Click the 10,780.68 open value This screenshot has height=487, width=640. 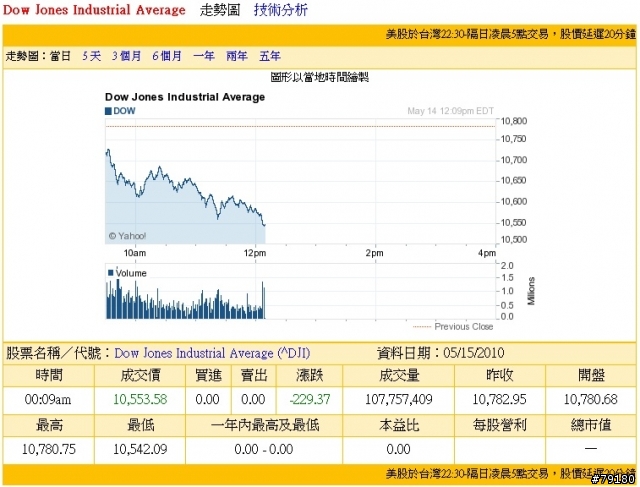click(591, 399)
